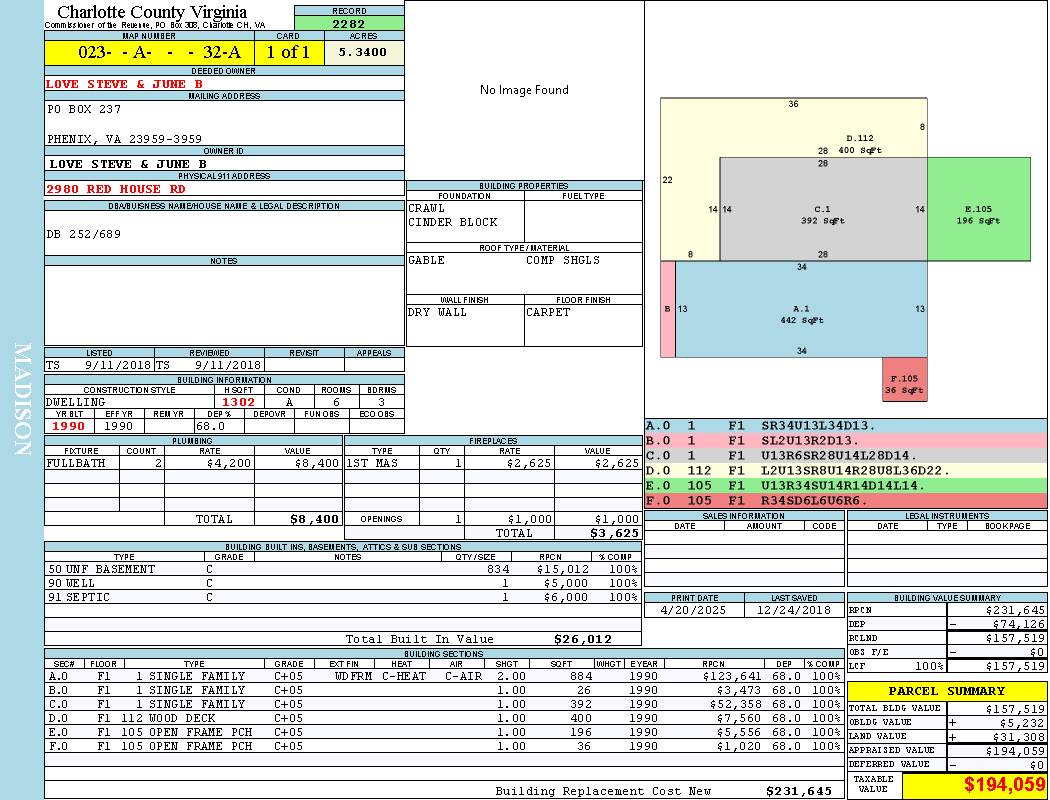Click year built value 1990 in red
Image resolution: width=1050 pixels, height=800 pixels.
tap(68, 426)
